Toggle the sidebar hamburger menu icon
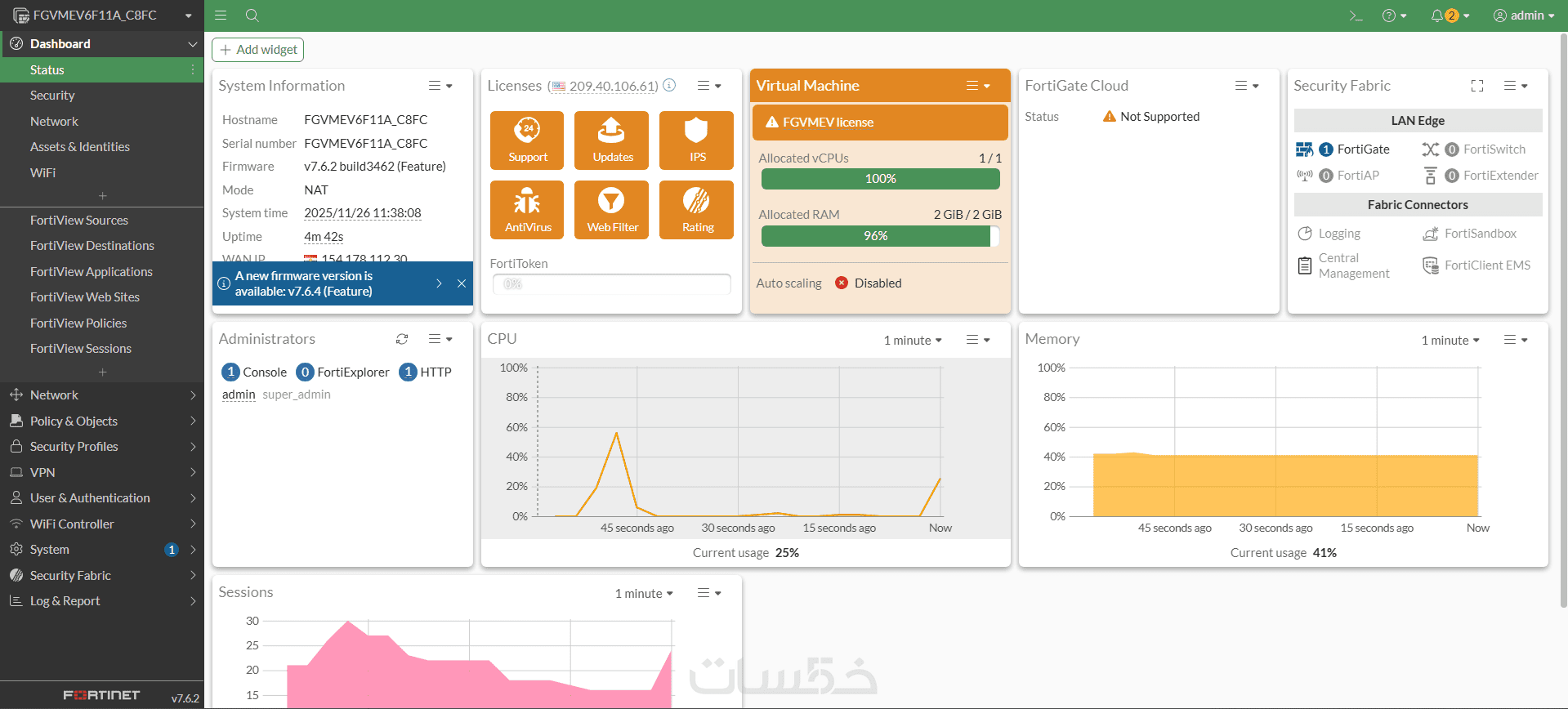 221,16
